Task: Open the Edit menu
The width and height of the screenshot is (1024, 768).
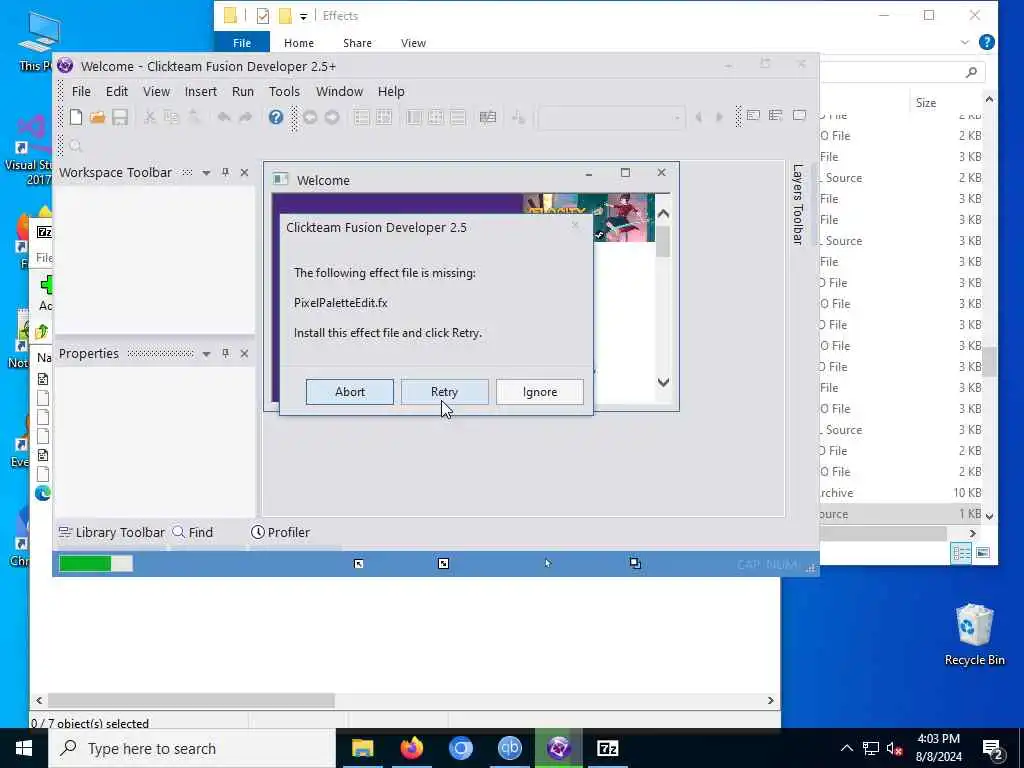Action: coord(117,91)
